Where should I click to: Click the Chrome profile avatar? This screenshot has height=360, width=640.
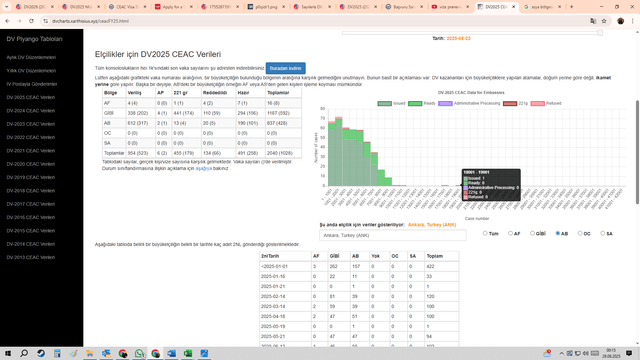click(x=620, y=21)
